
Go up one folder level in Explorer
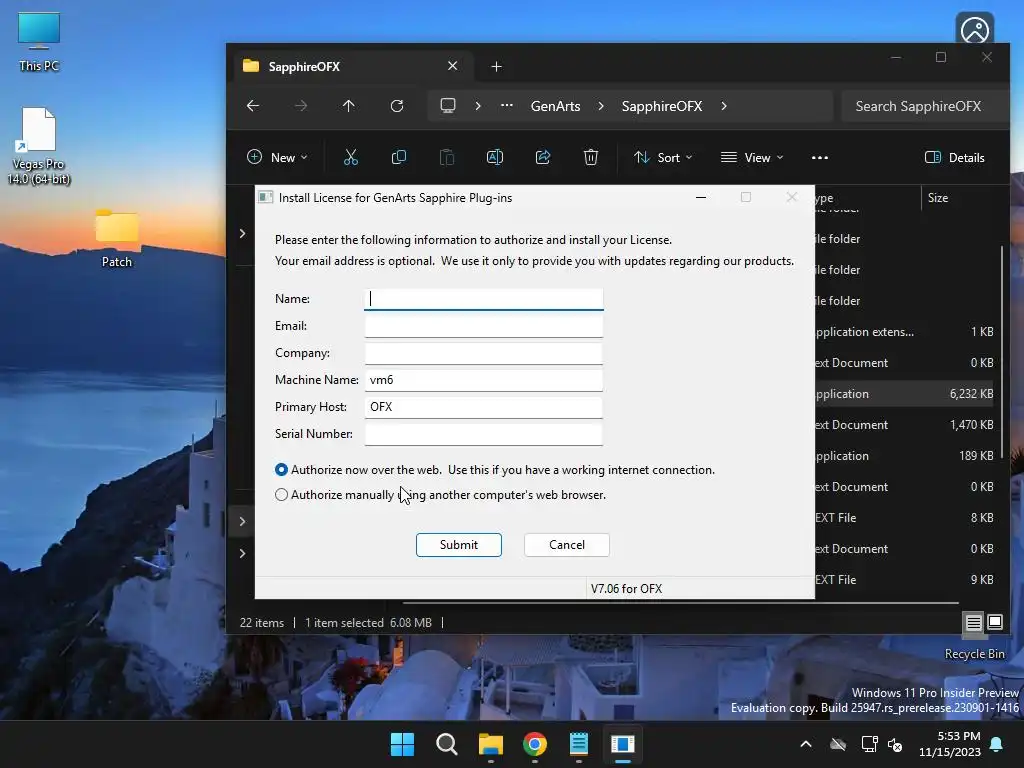coord(349,106)
